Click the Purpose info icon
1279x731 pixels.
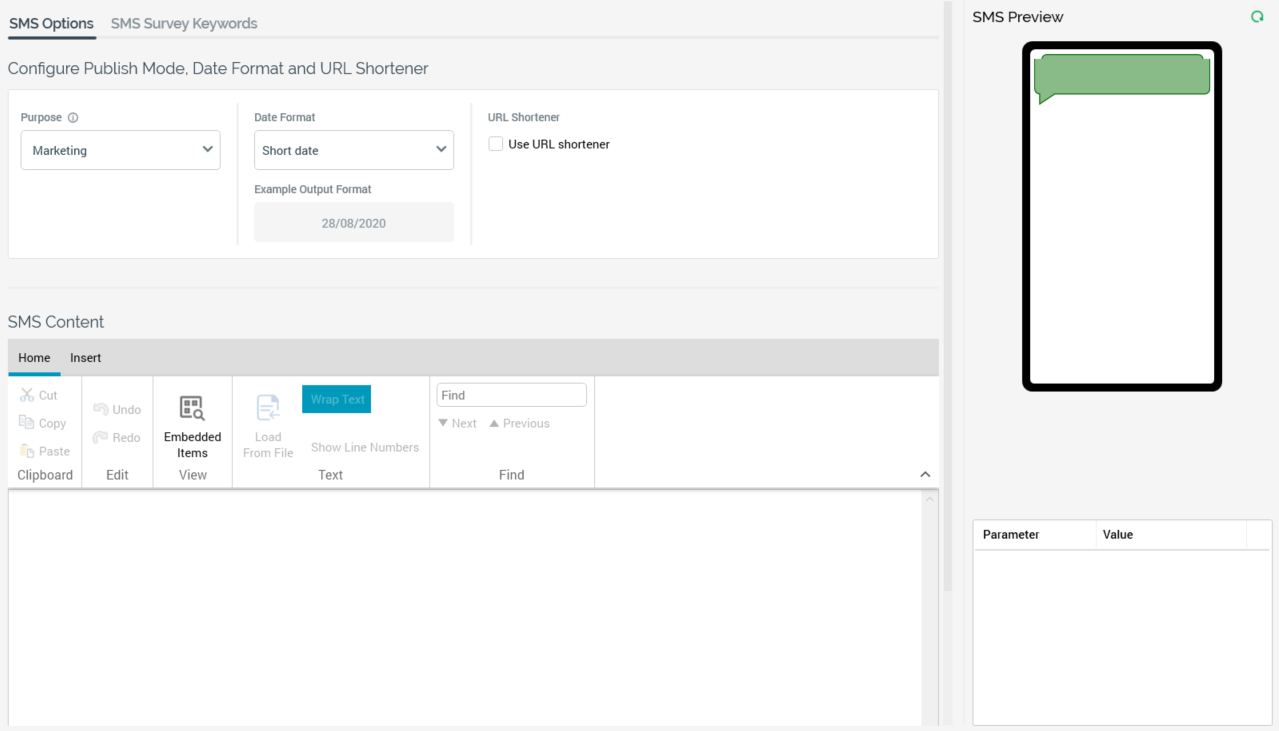[x=73, y=118]
